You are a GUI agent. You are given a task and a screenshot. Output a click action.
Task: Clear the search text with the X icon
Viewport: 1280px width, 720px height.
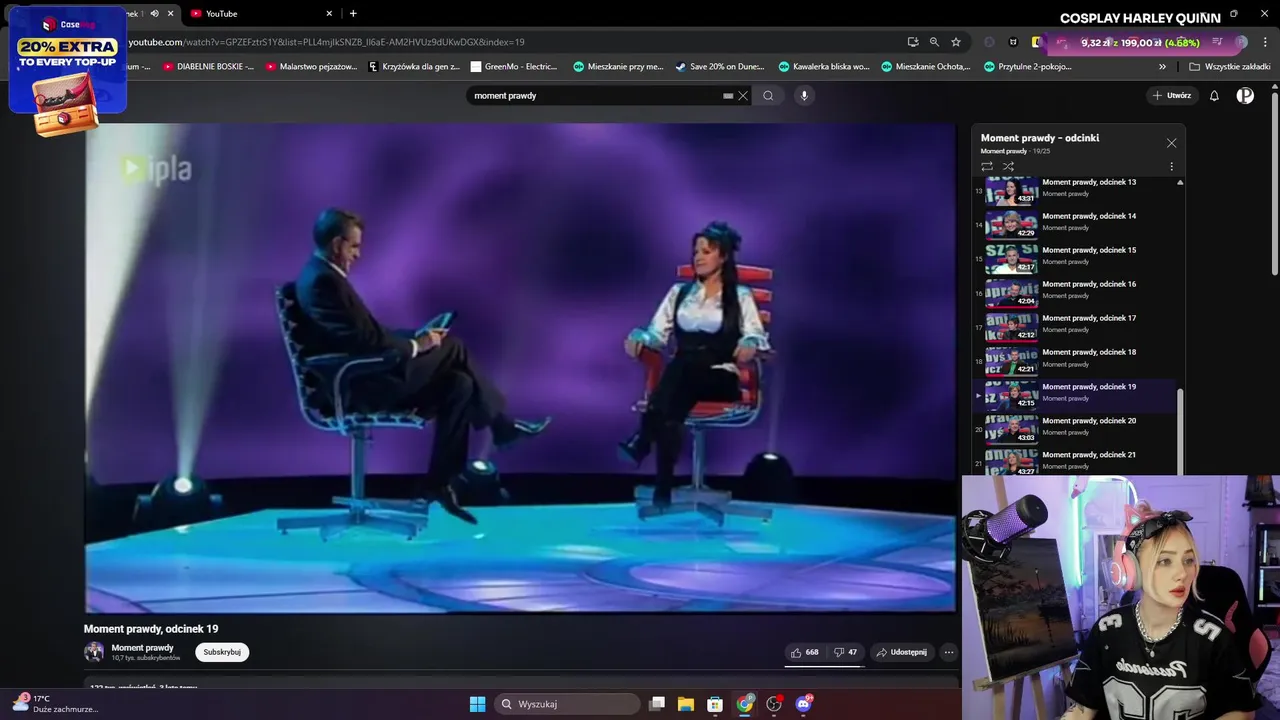742,96
